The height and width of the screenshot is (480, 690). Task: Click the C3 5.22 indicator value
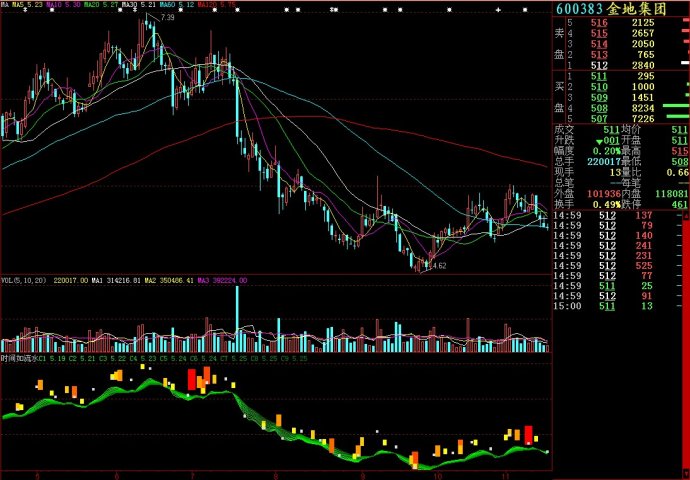click(113, 359)
